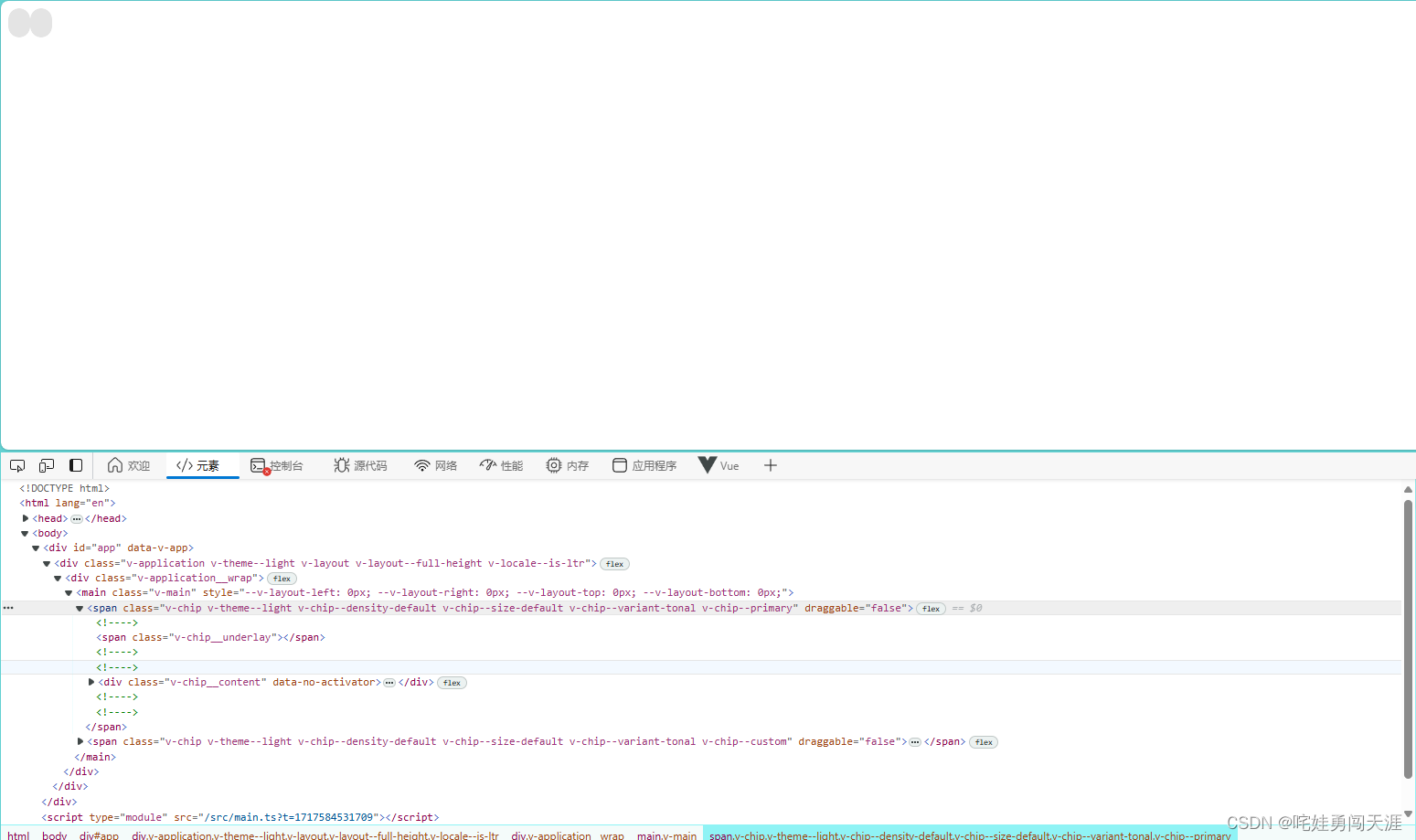Image resolution: width=1416 pixels, height=840 pixels.
Task: Select the v-chip__underlay span line
Action: pyautogui.click(x=210, y=637)
